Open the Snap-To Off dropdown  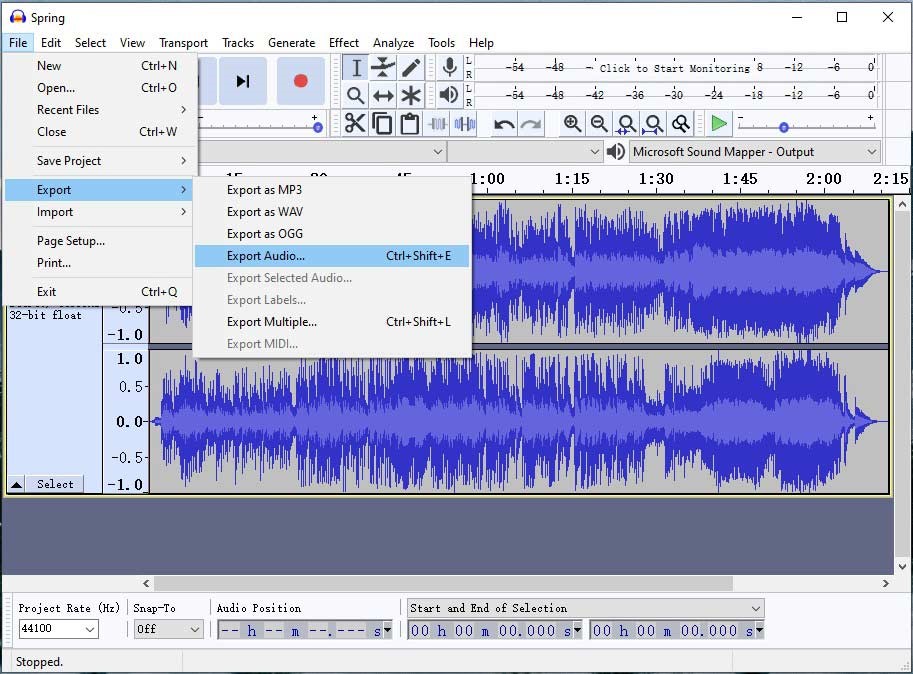tap(167, 629)
